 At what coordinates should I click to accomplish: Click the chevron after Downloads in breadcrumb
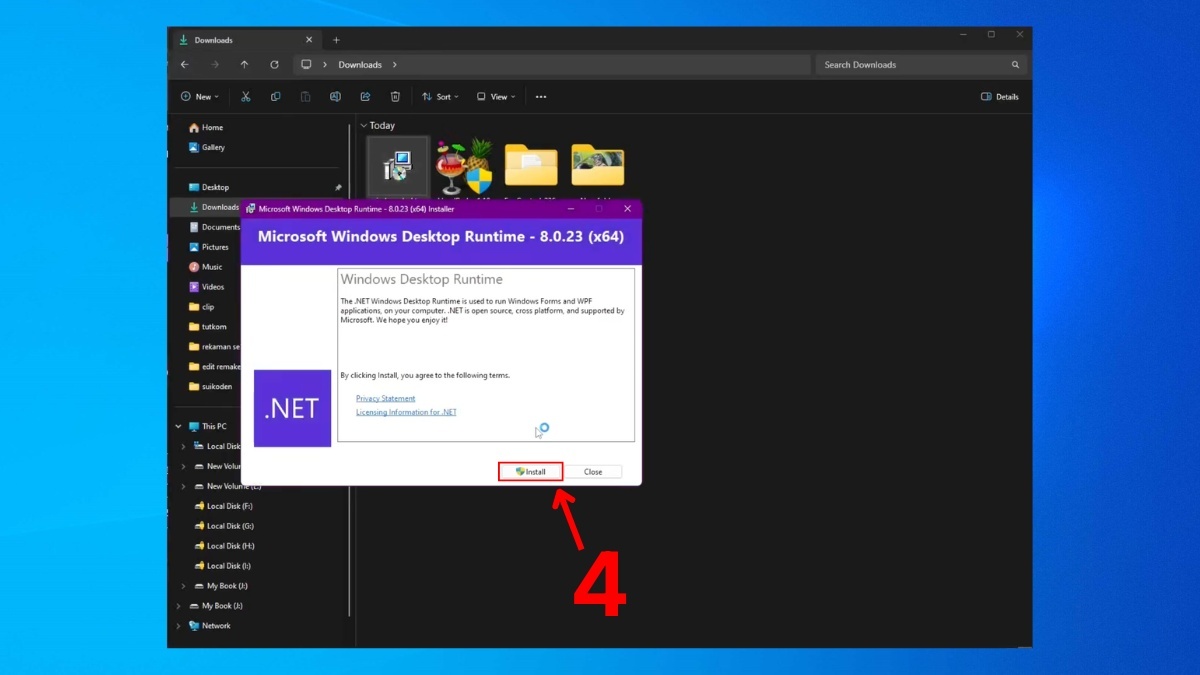[x=395, y=65]
